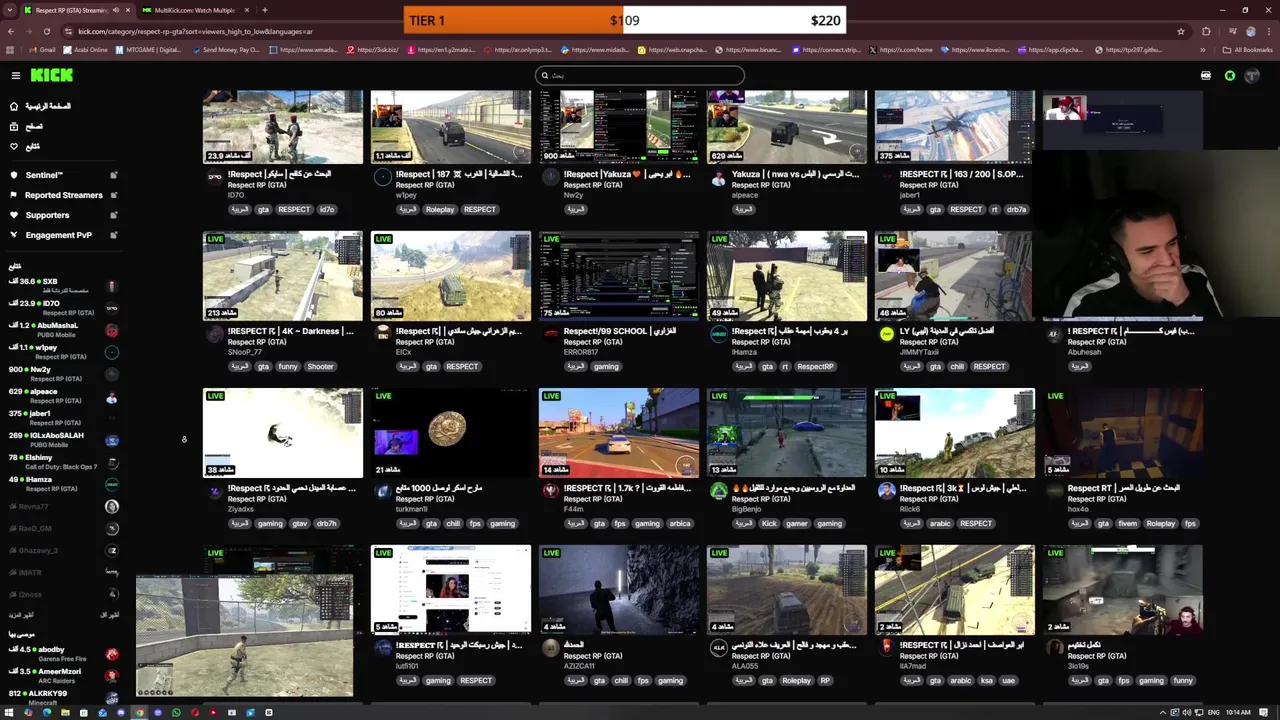Viewport: 1280px width, 720px height.
Task: Open IGLxAboSALAH channel in sidebar
Action: (x=62, y=439)
